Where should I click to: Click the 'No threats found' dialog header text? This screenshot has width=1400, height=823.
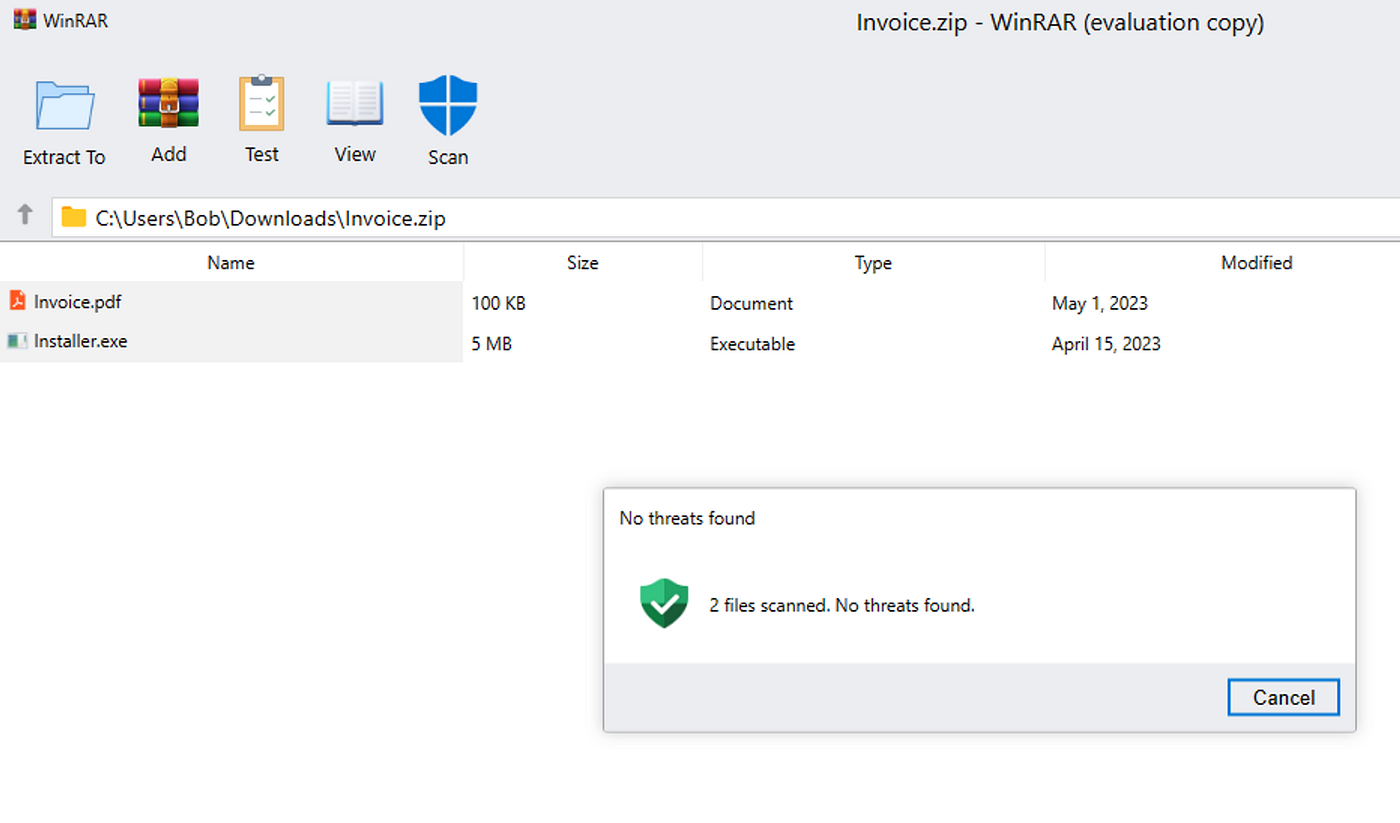click(687, 518)
